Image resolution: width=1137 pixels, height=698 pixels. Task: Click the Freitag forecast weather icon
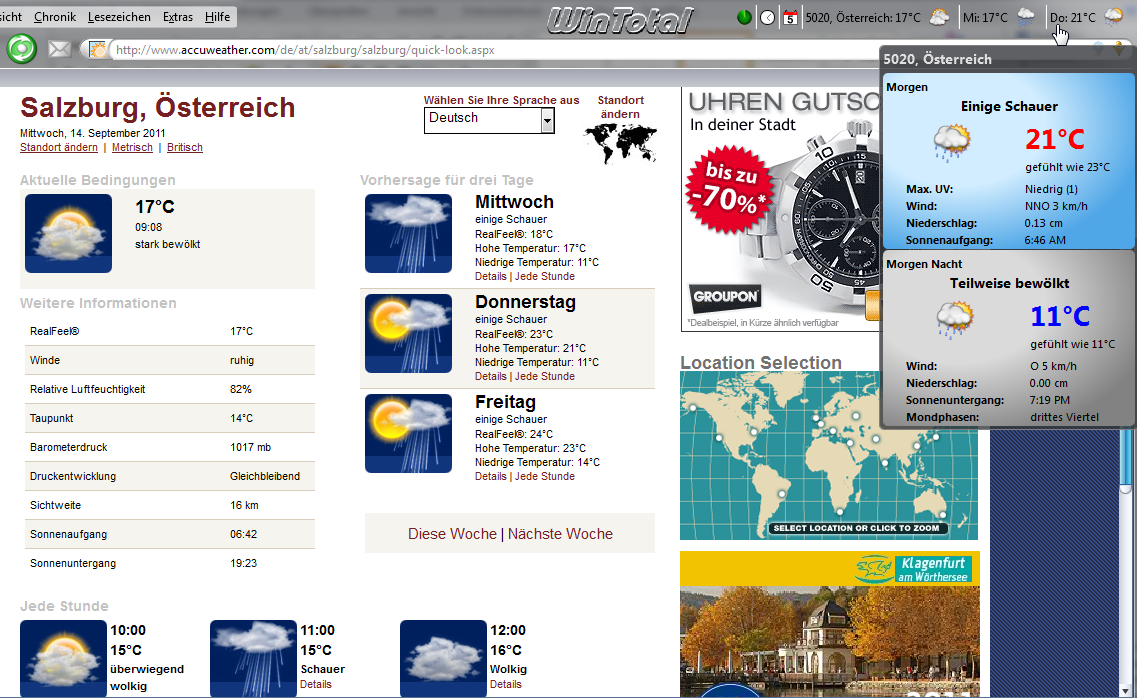pyautogui.click(x=408, y=433)
